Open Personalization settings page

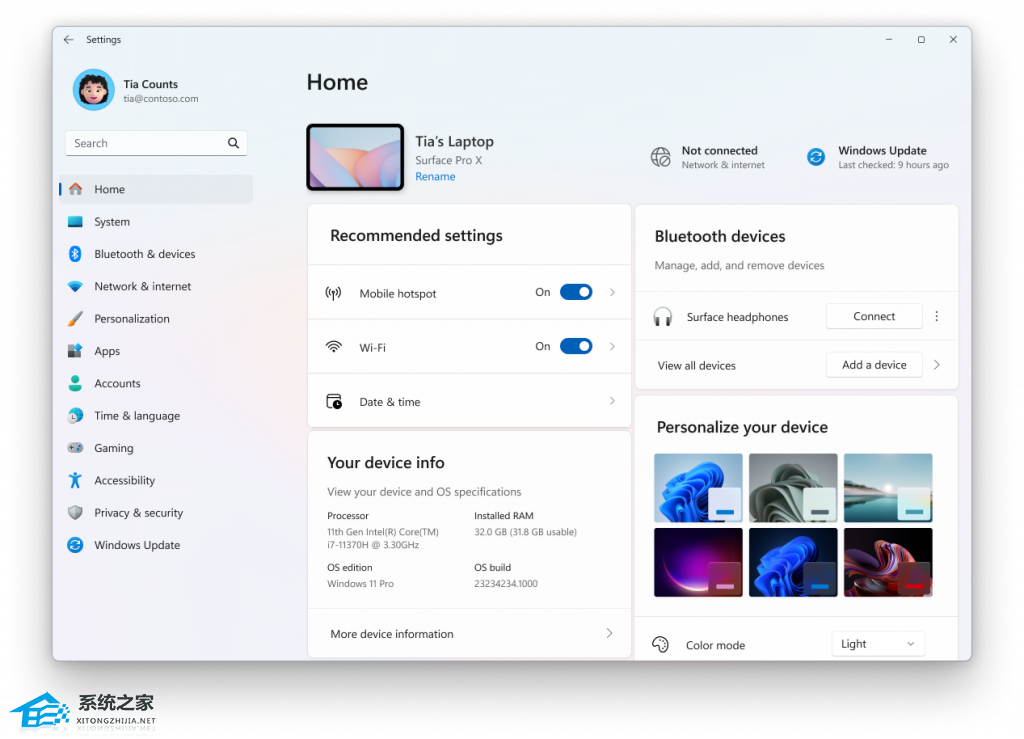coord(156,319)
